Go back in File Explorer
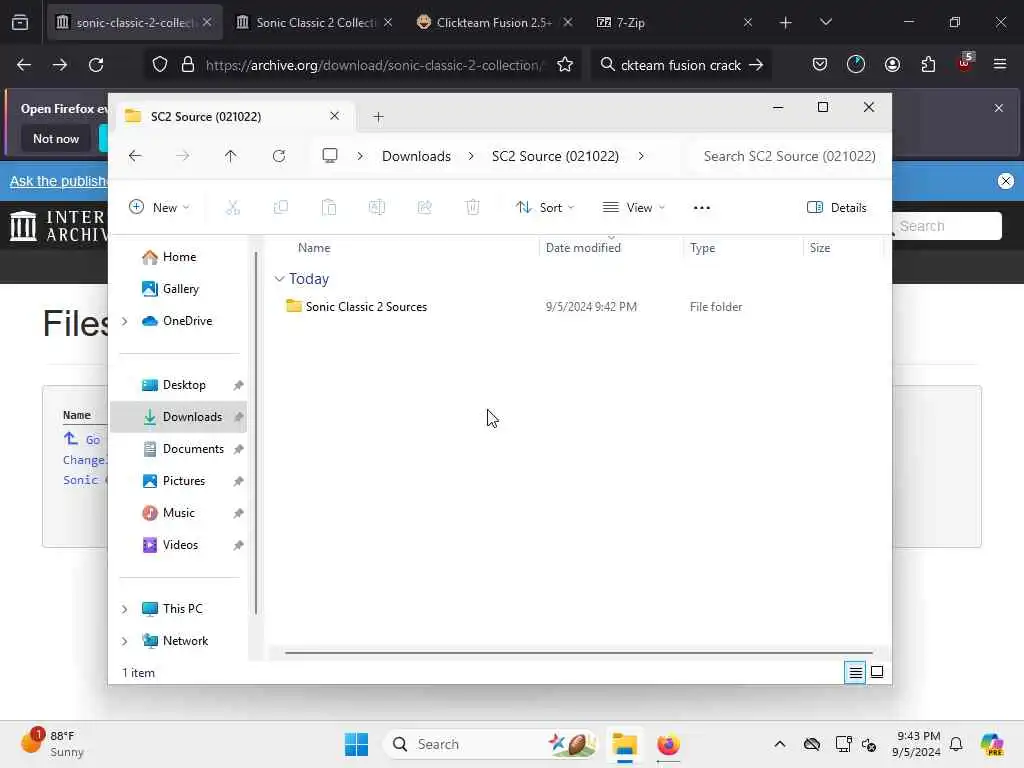The height and width of the screenshot is (768, 1024). tap(135, 156)
